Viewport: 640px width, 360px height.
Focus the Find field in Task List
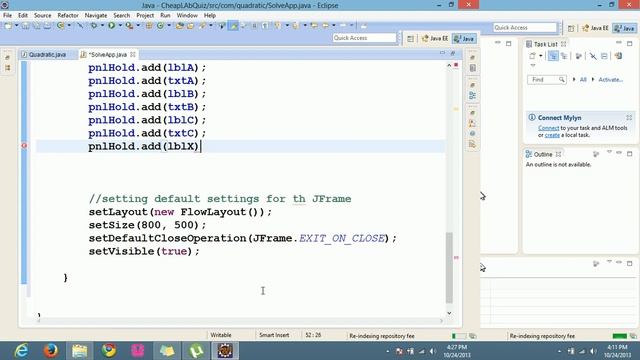tap(547, 80)
